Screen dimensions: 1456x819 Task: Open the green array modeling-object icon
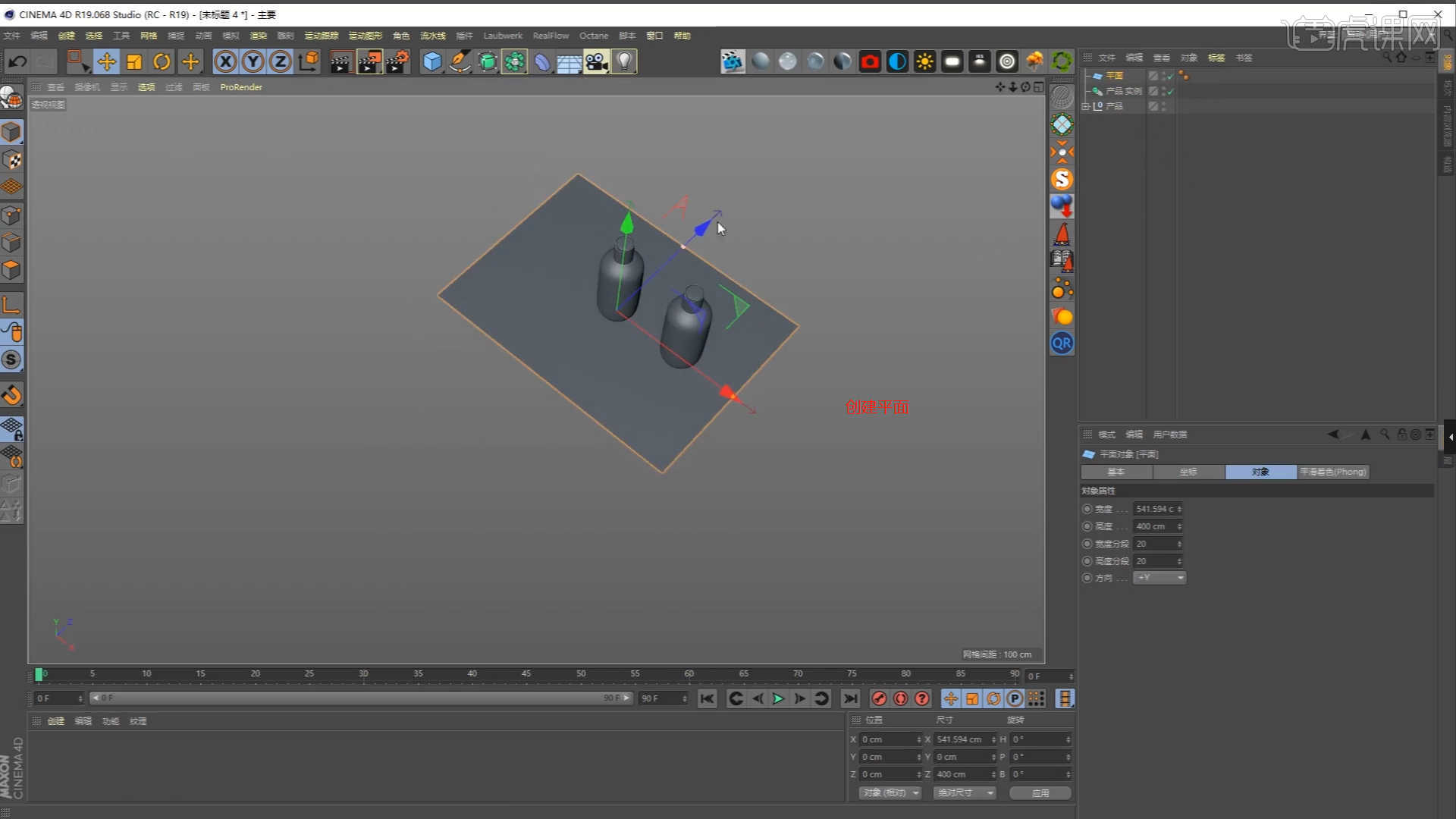pyautogui.click(x=514, y=61)
